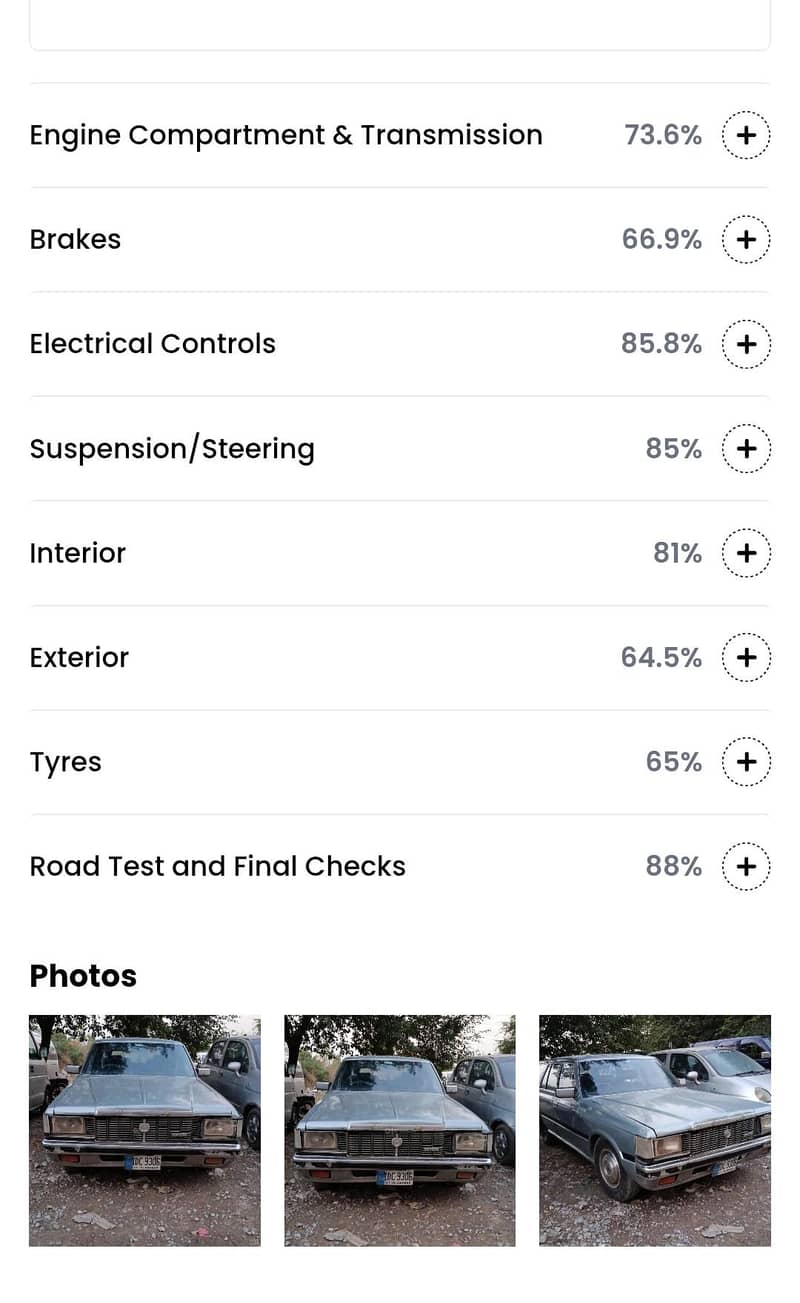Select the Engine Compartment & Transmission row label
Screen dimensions: 800x1303
coord(286,135)
